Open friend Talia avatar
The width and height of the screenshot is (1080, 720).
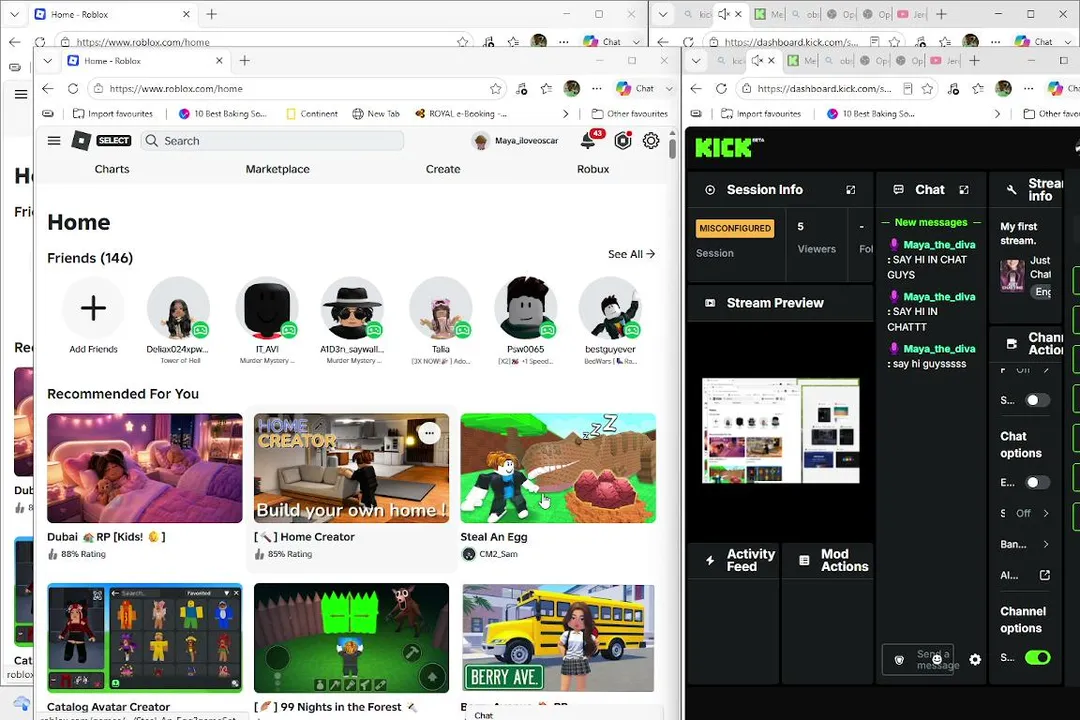click(x=441, y=308)
